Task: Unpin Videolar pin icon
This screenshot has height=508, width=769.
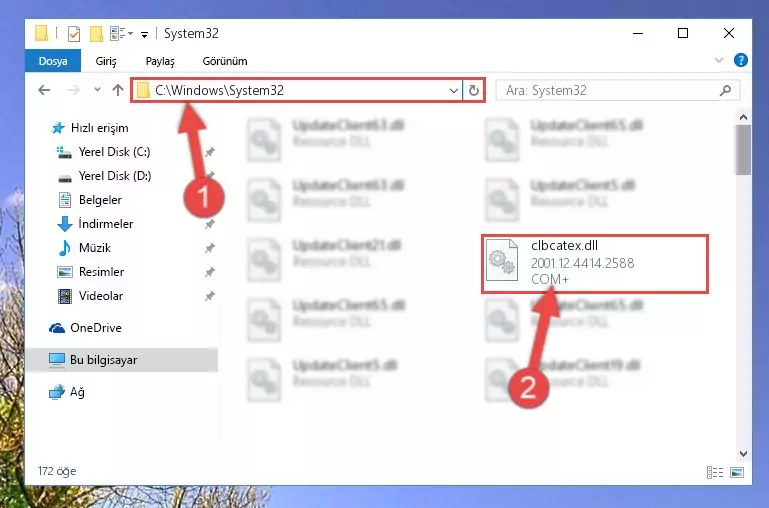Action: (x=210, y=296)
